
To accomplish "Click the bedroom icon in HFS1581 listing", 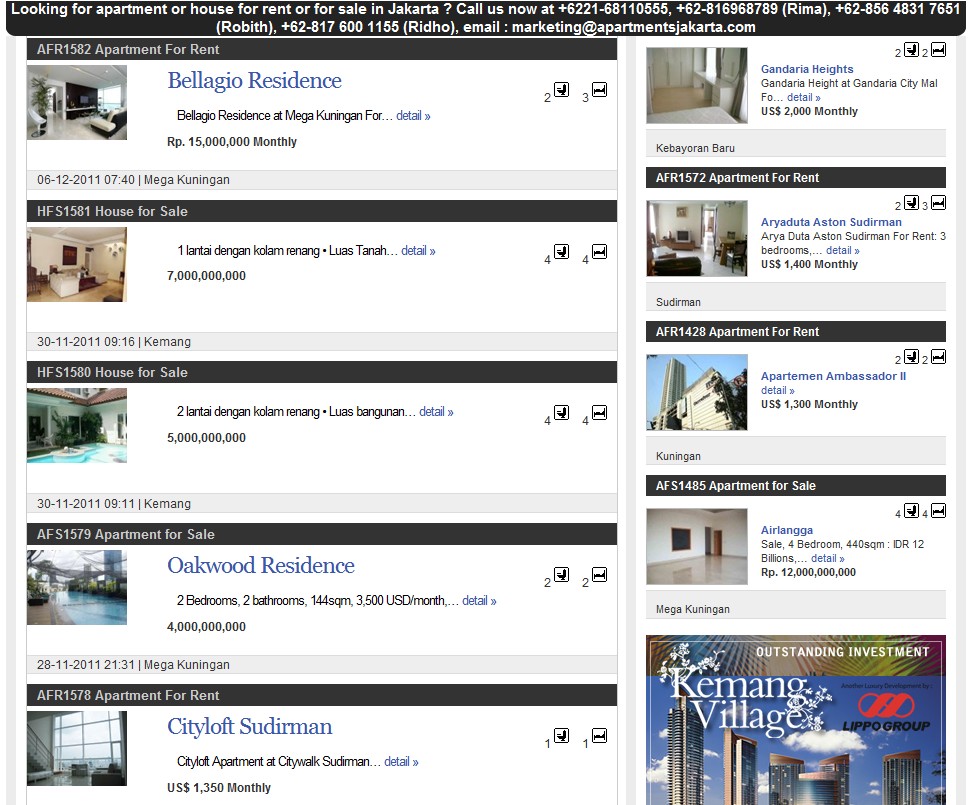I will pyautogui.click(x=599, y=252).
